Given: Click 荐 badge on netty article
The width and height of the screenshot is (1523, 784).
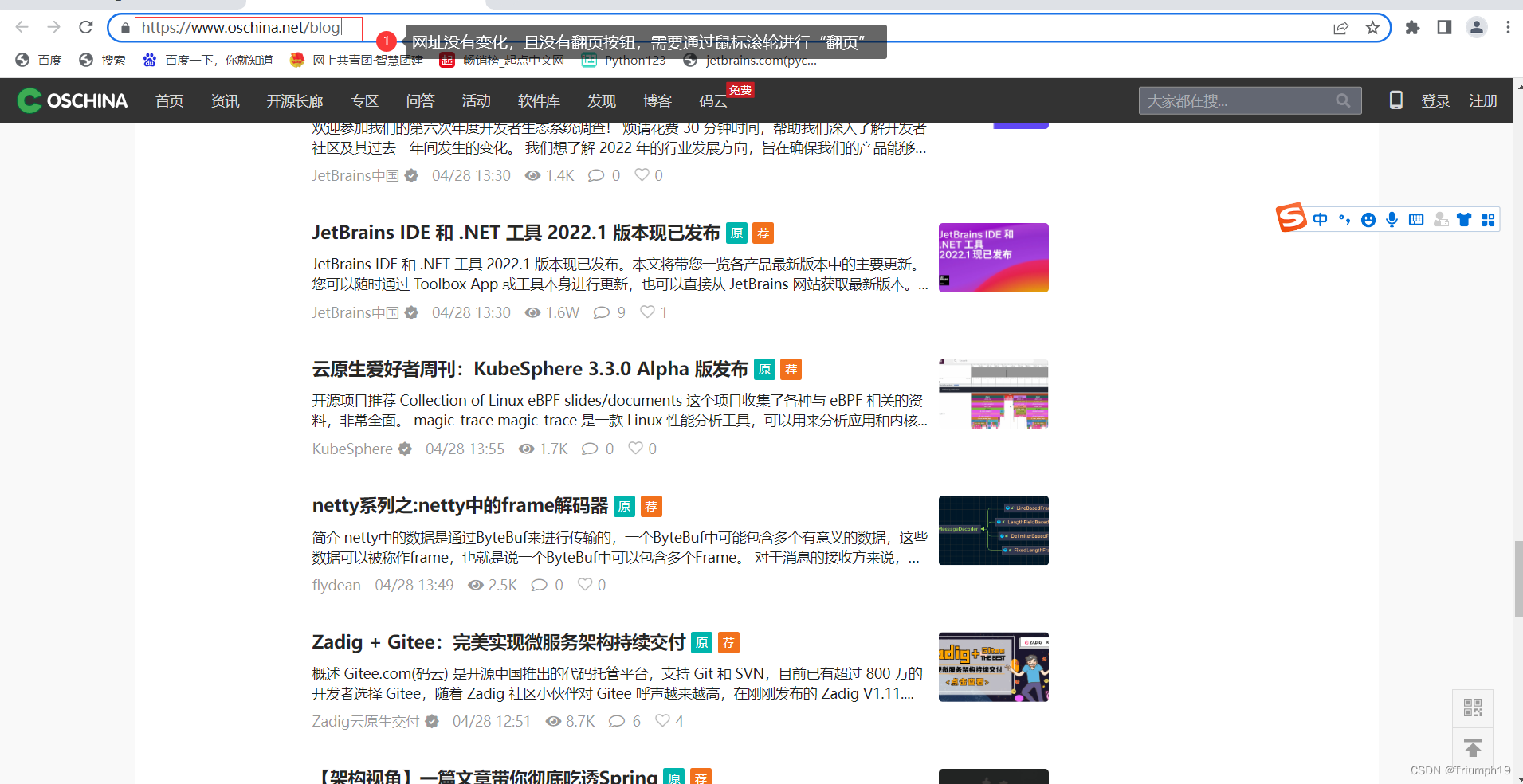Looking at the screenshot, I should pyautogui.click(x=651, y=506).
